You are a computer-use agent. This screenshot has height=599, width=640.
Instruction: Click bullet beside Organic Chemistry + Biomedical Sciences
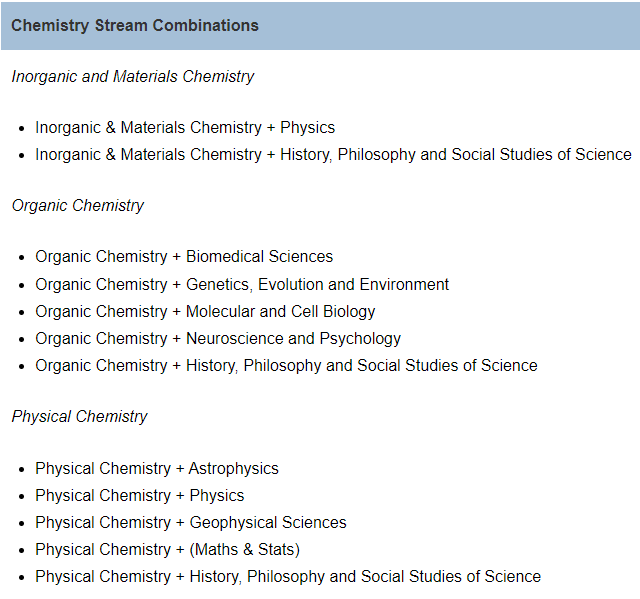pos(22,258)
